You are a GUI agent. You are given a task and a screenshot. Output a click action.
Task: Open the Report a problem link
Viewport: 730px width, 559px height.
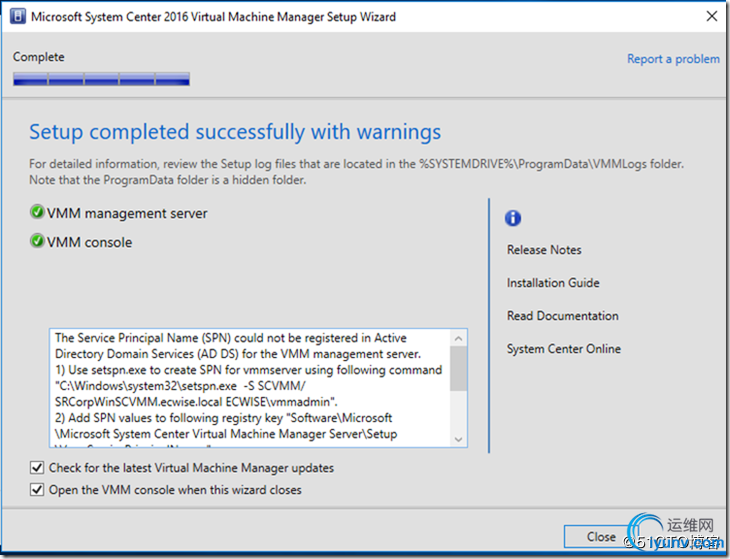[x=673, y=59]
